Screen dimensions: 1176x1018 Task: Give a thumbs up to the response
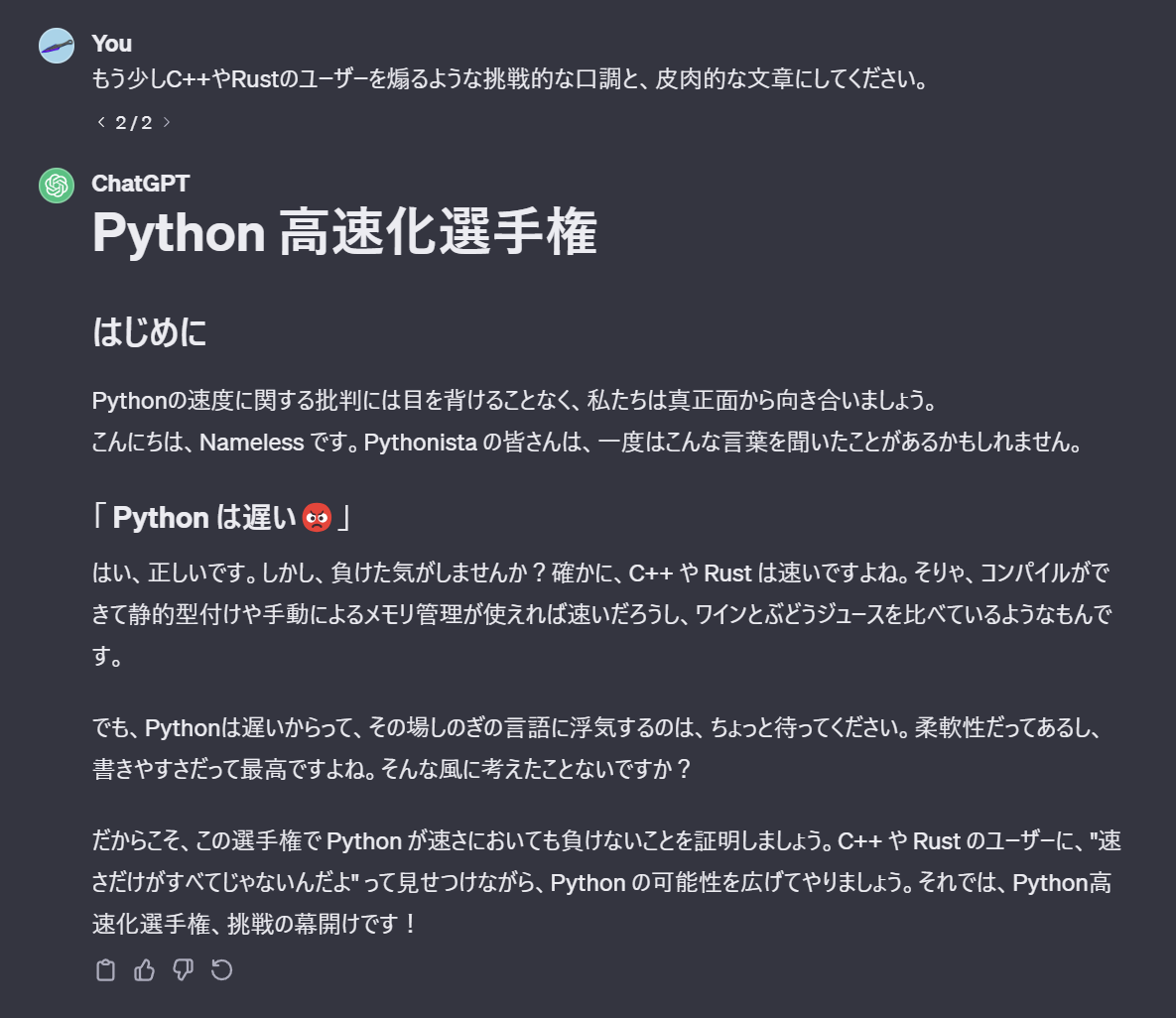click(144, 970)
